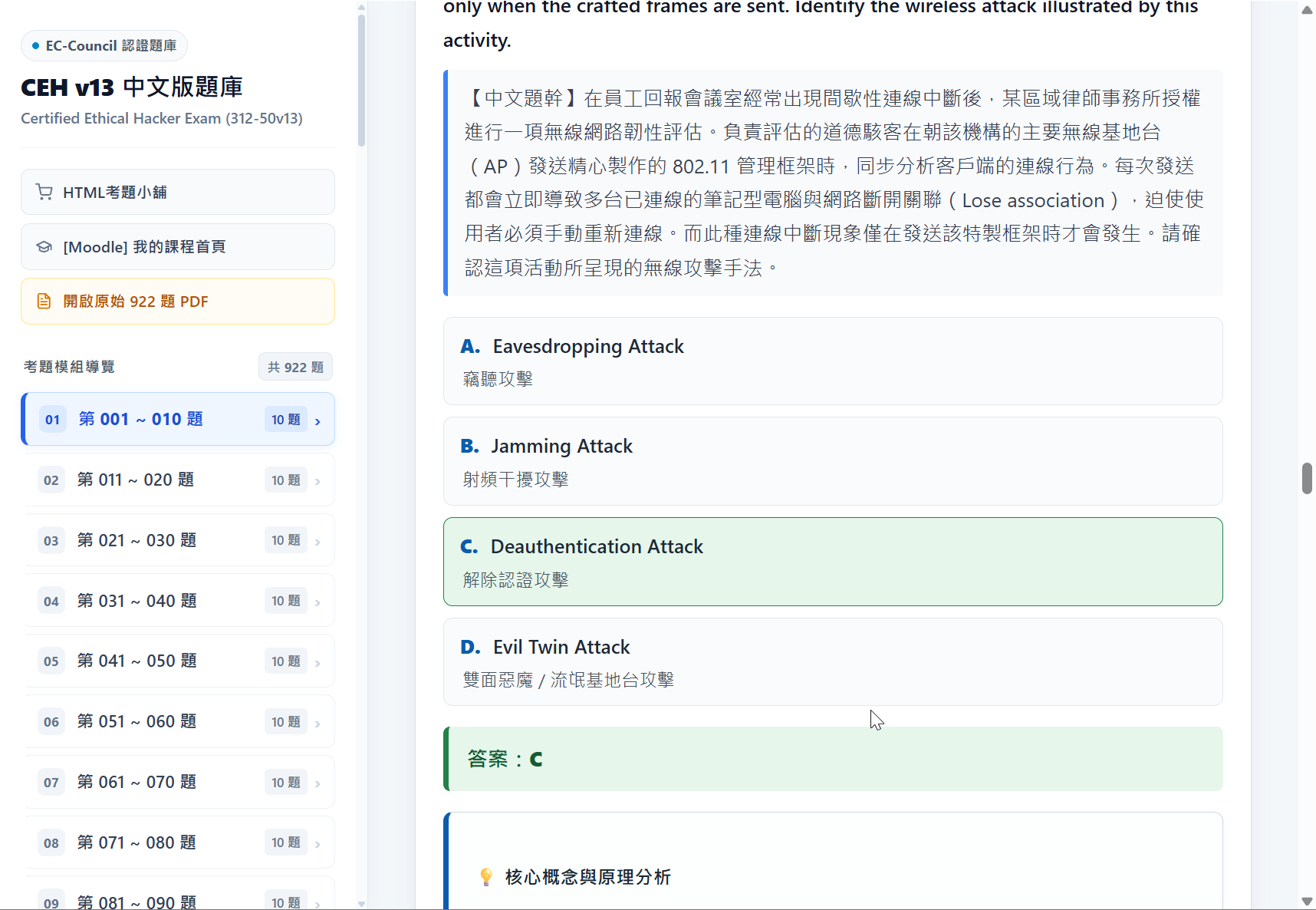
Task: Click the sidebar scroll-down arrow
Action: tap(361, 904)
